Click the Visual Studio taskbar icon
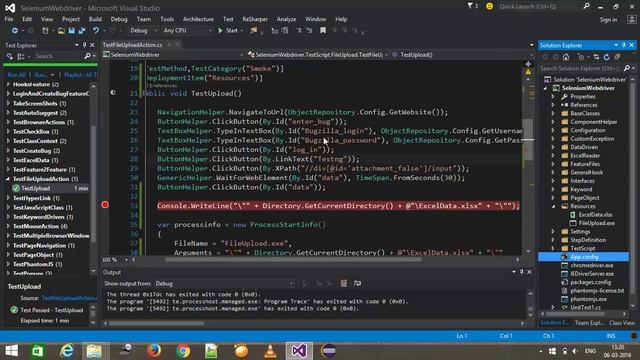Image resolution: width=640 pixels, height=360 pixels. (x=299, y=351)
